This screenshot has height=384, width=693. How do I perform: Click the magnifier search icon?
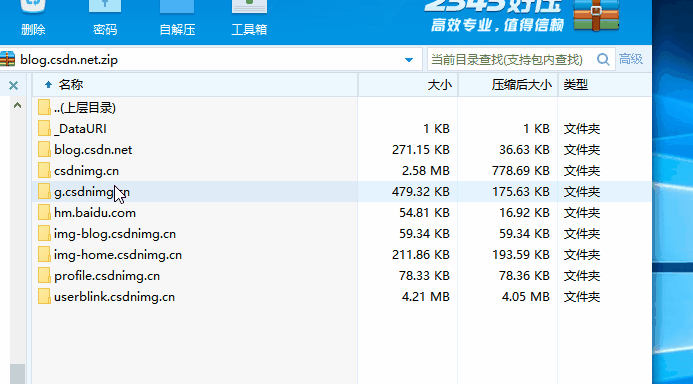point(603,59)
